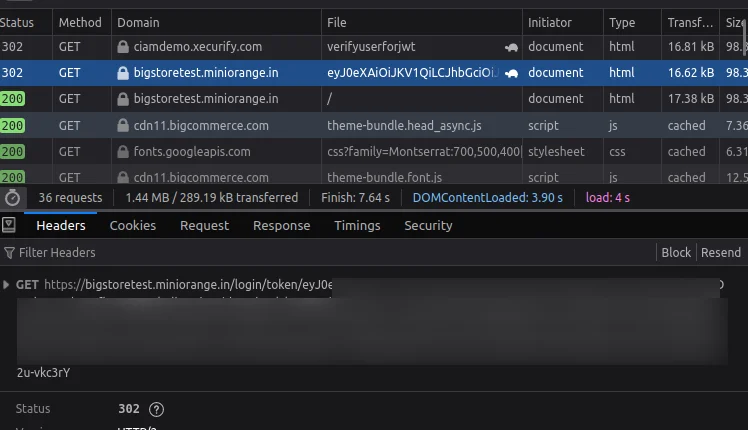Click the lock icon for fonts.googleapis.com
The image size is (748, 430).
pos(123,152)
